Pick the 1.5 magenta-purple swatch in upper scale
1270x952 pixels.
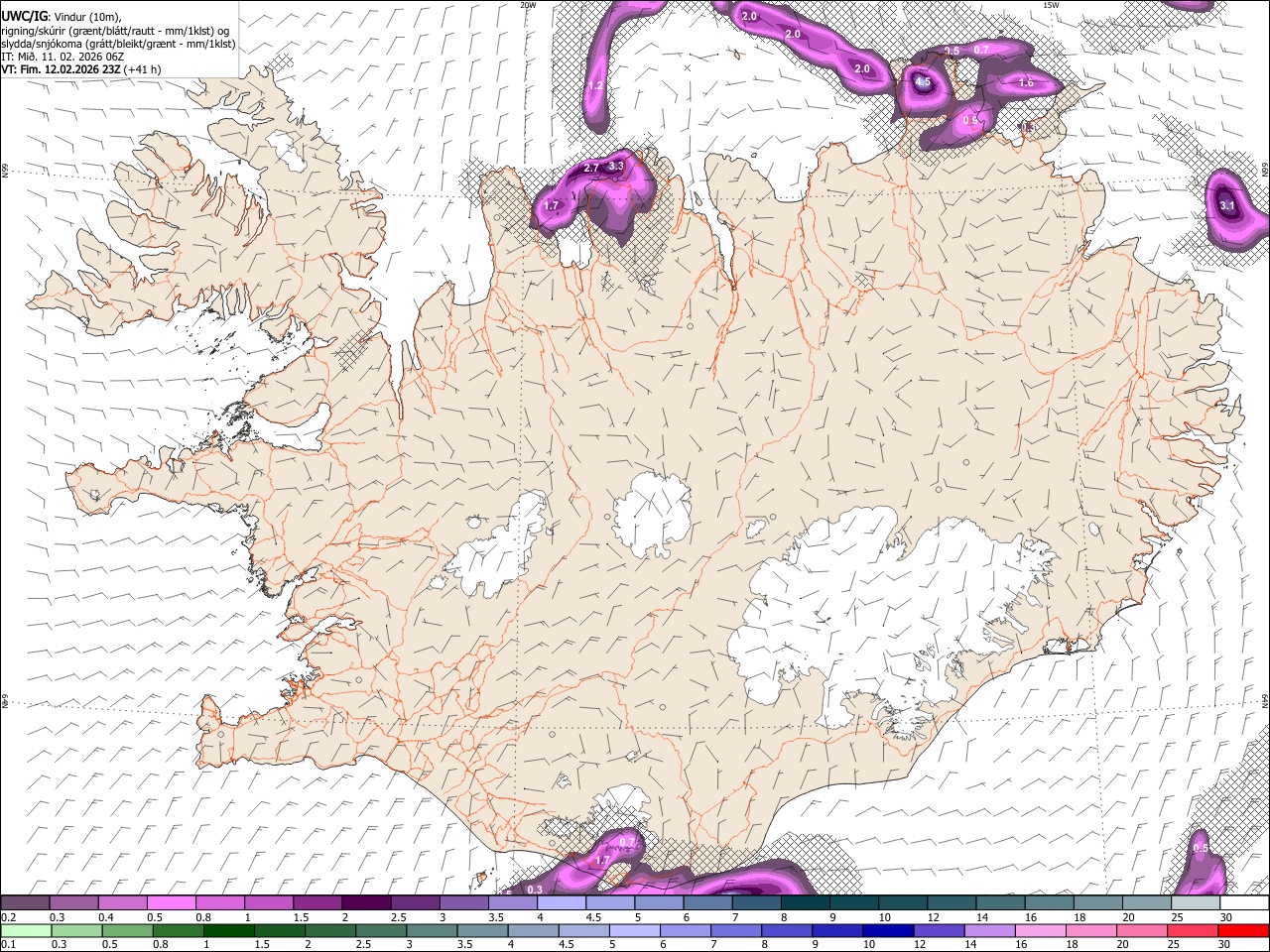click(x=317, y=902)
